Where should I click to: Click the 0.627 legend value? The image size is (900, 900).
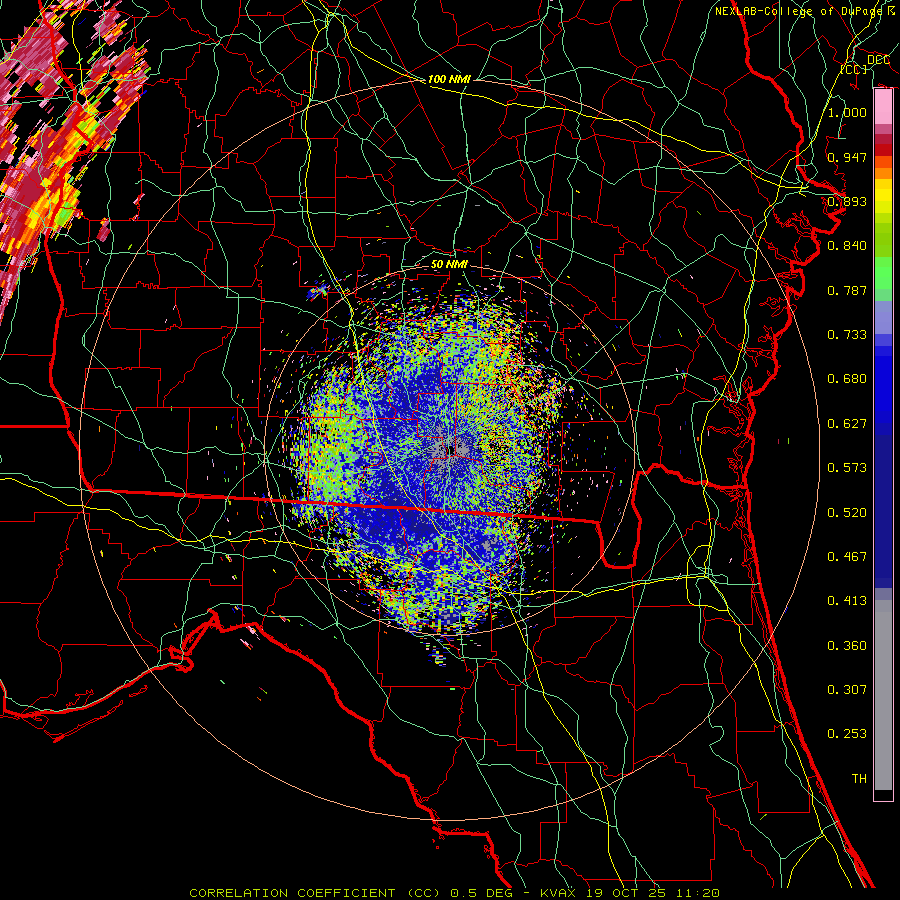pos(847,424)
